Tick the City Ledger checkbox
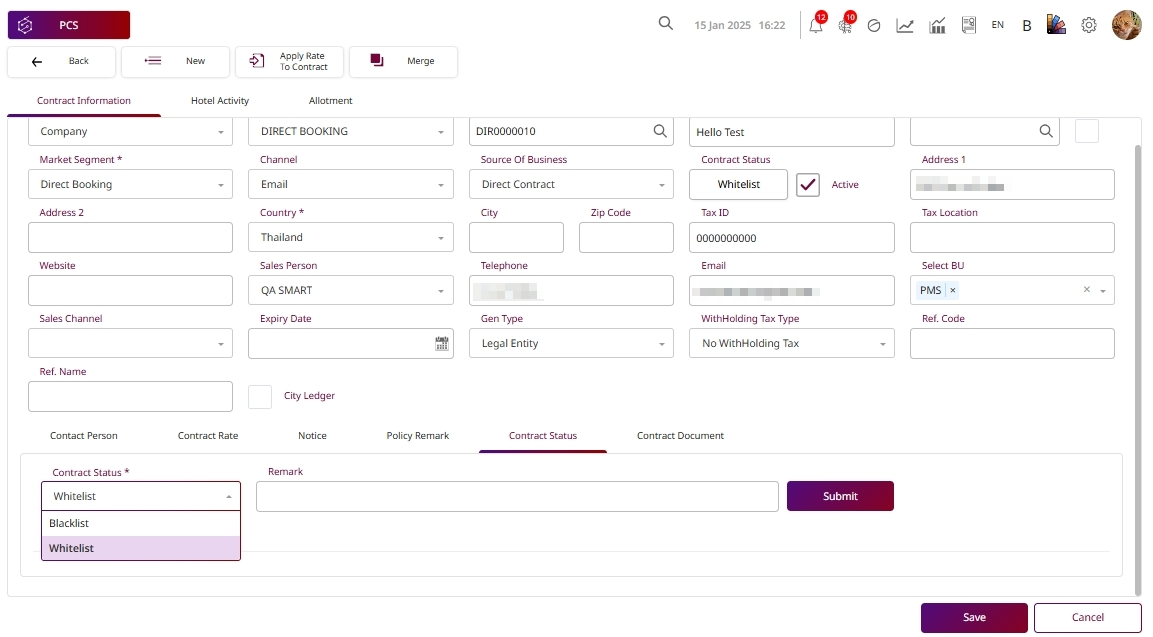 tap(260, 396)
